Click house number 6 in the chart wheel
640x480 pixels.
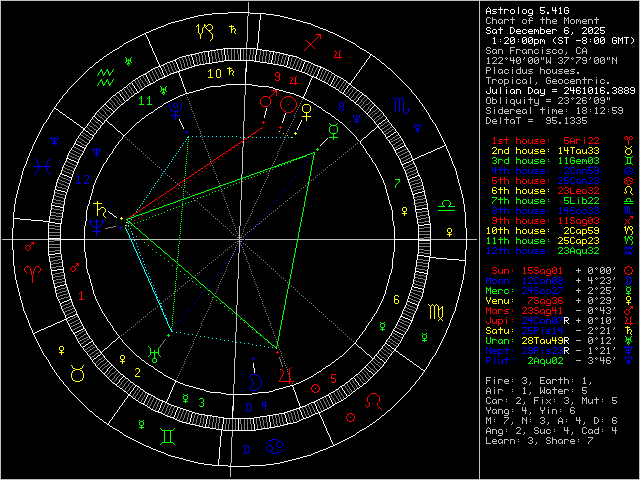pos(396,300)
